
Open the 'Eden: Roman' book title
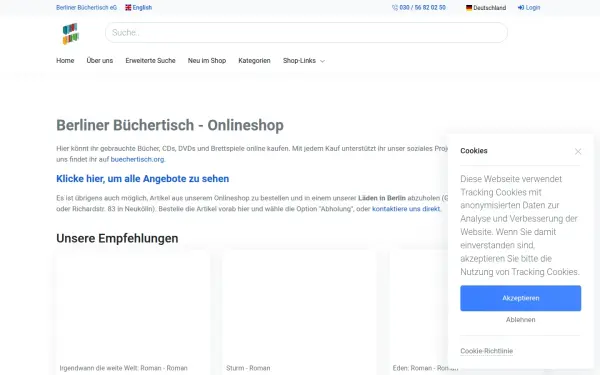[x=425, y=368]
